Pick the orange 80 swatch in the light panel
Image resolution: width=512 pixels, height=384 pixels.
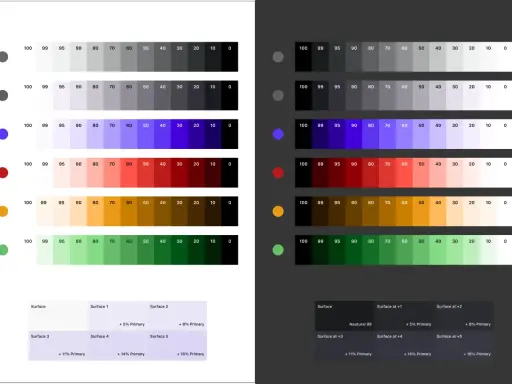[x=95, y=211]
